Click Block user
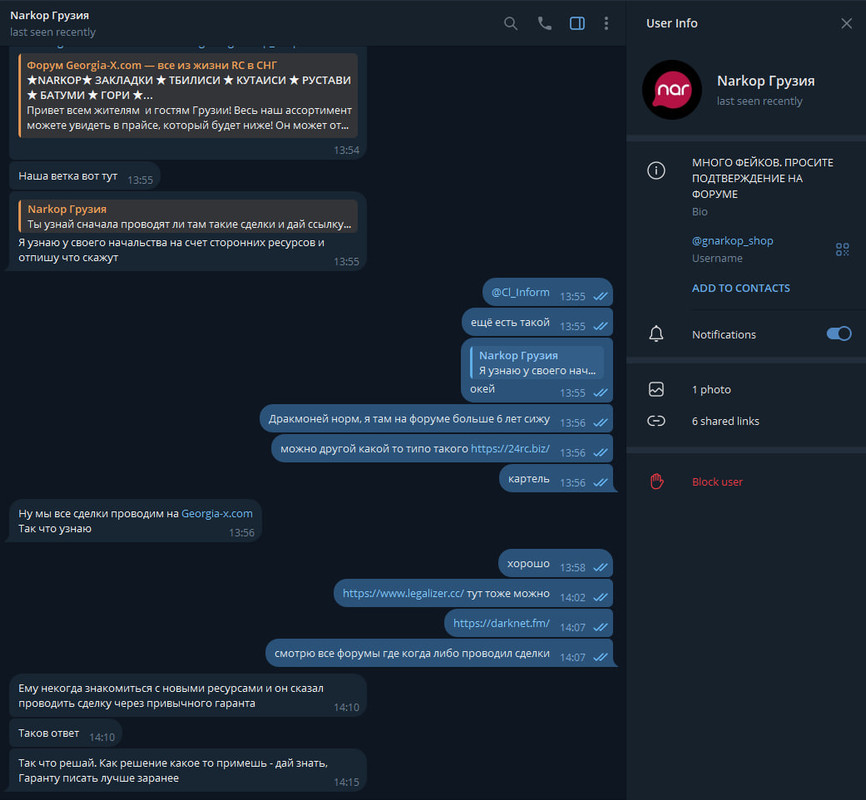The width and height of the screenshot is (866, 800). (x=717, y=482)
